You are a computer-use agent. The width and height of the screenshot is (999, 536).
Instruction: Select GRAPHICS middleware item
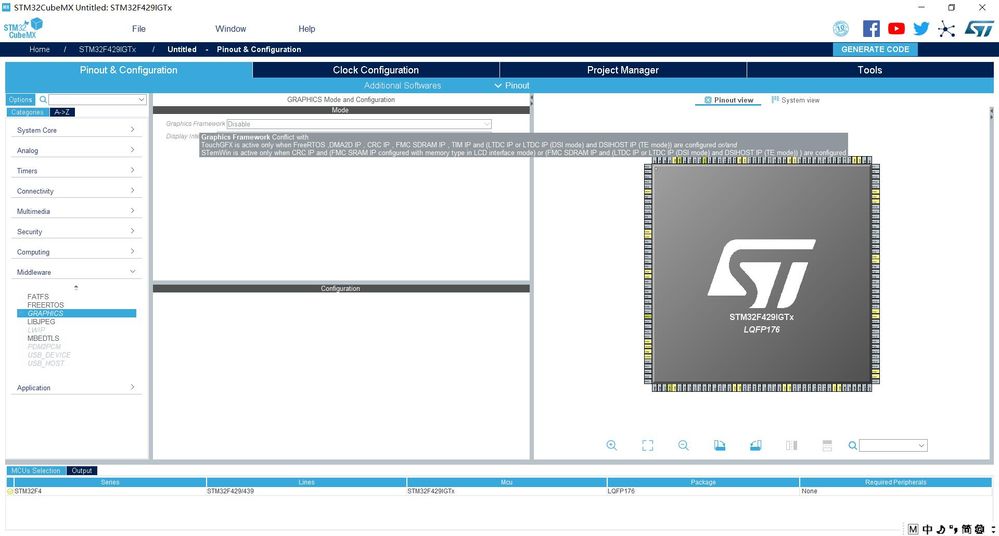(76, 313)
